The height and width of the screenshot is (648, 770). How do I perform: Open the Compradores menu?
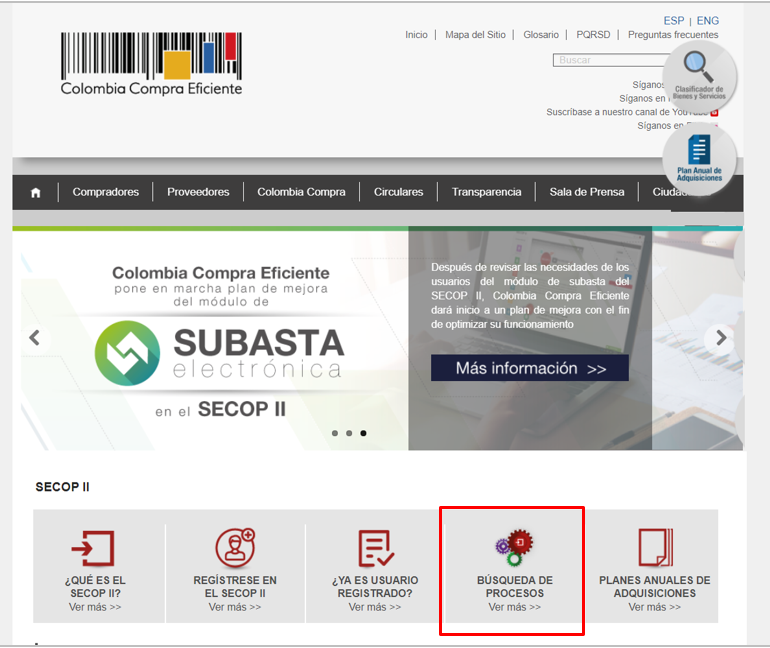pyautogui.click(x=105, y=192)
